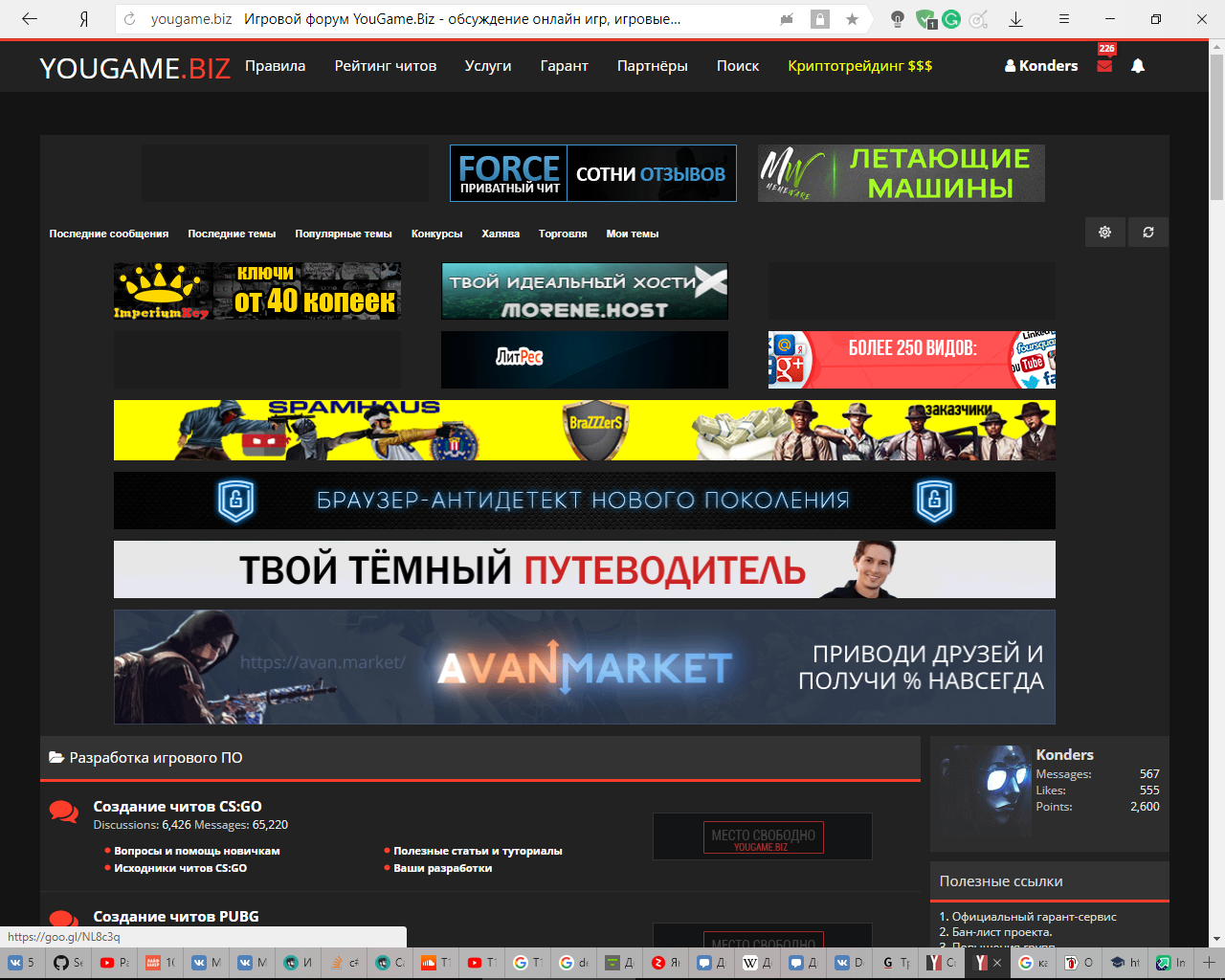
Task: Open the Konders user profile menu
Action: 1041,66
